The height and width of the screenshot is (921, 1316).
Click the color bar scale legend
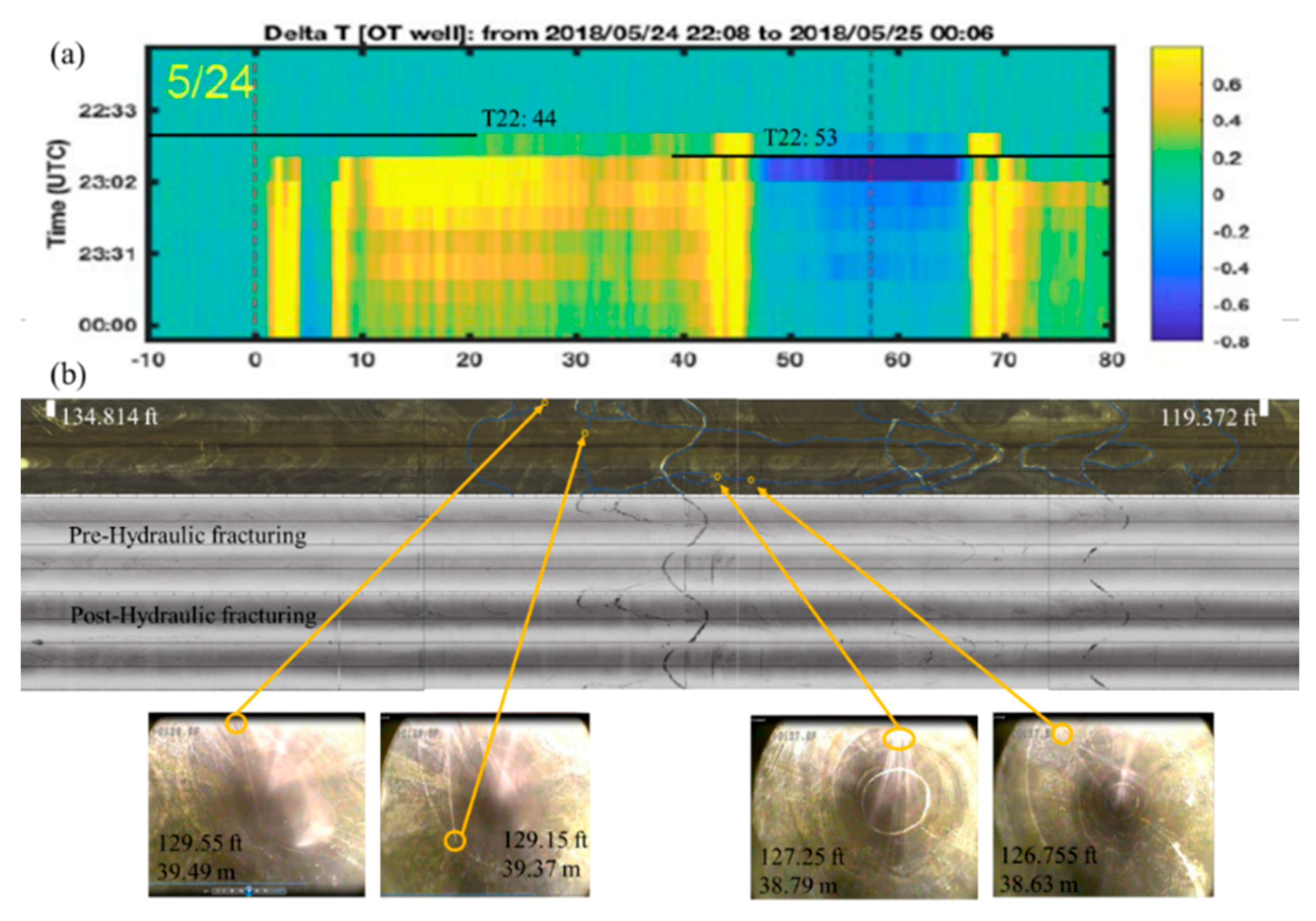point(1176,194)
